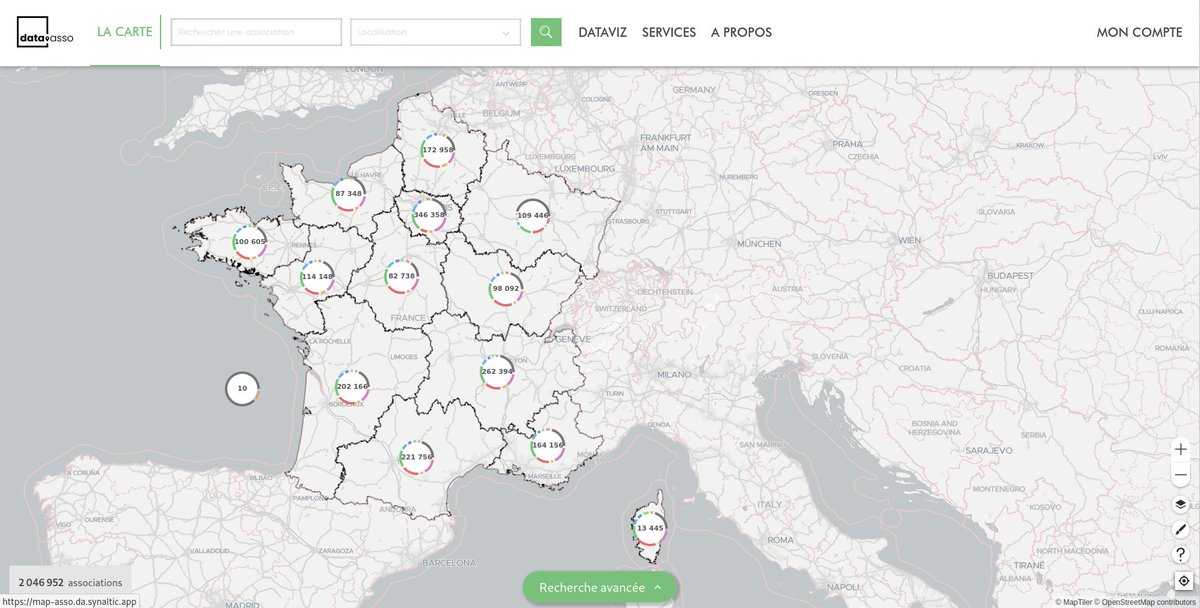Screen dimensions: 1200x608
Task: Open the LA CARTE tab
Action: pyautogui.click(x=125, y=32)
